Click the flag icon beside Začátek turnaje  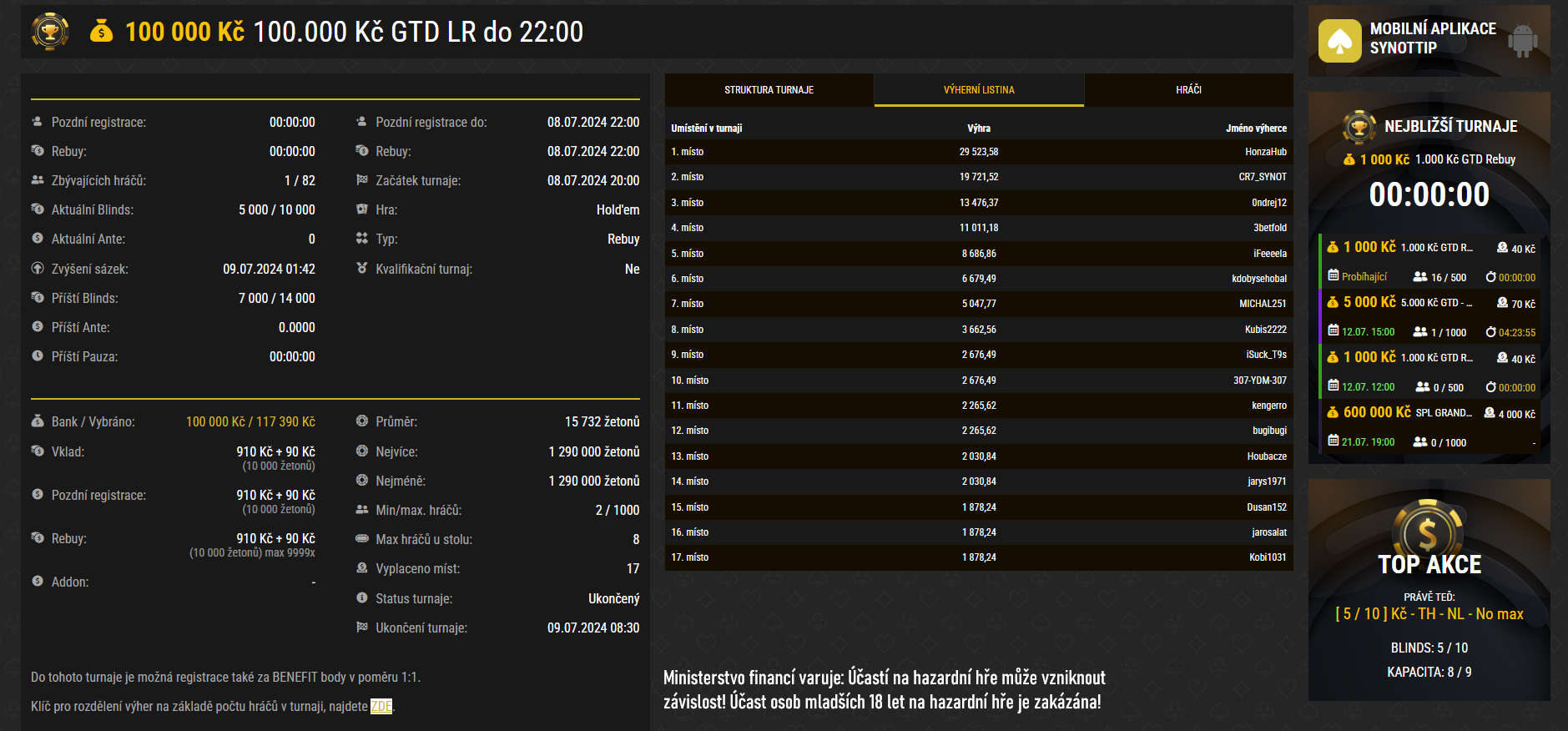coord(361,180)
